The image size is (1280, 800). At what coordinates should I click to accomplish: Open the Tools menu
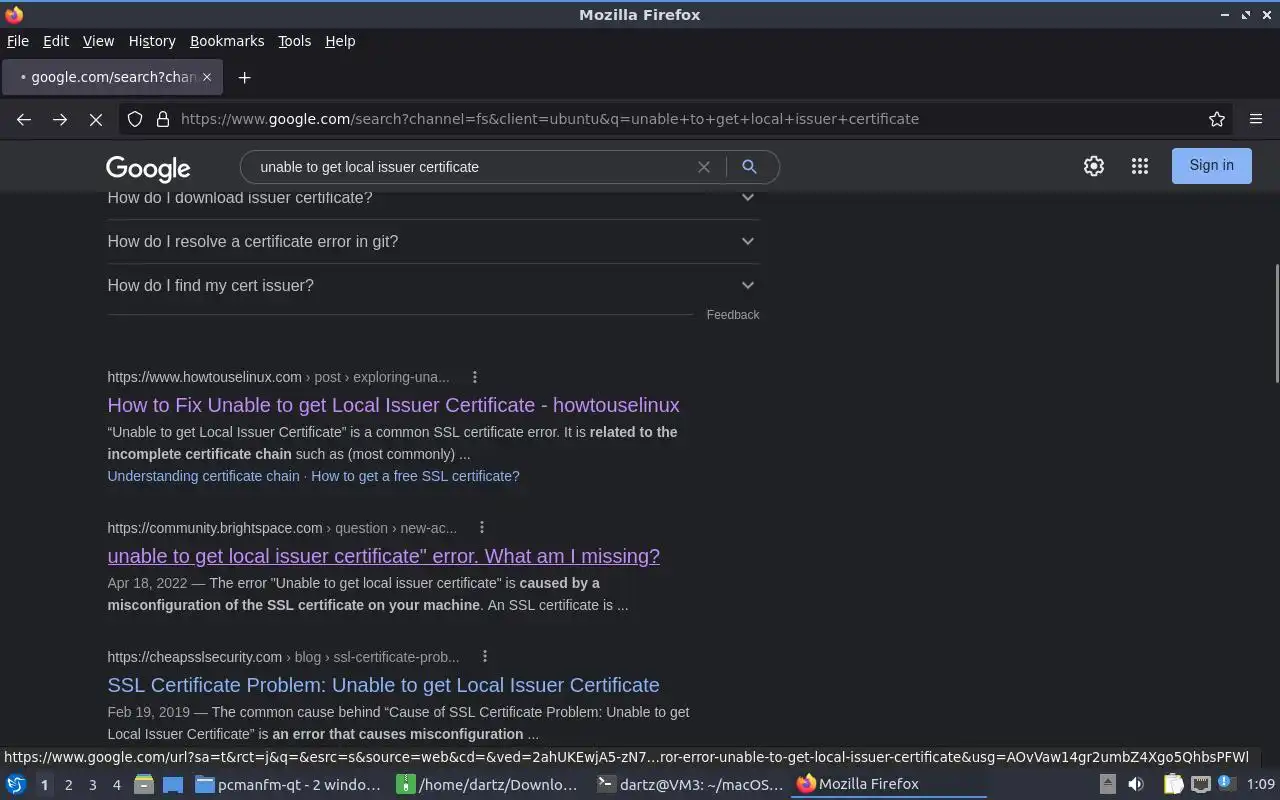(x=294, y=41)
